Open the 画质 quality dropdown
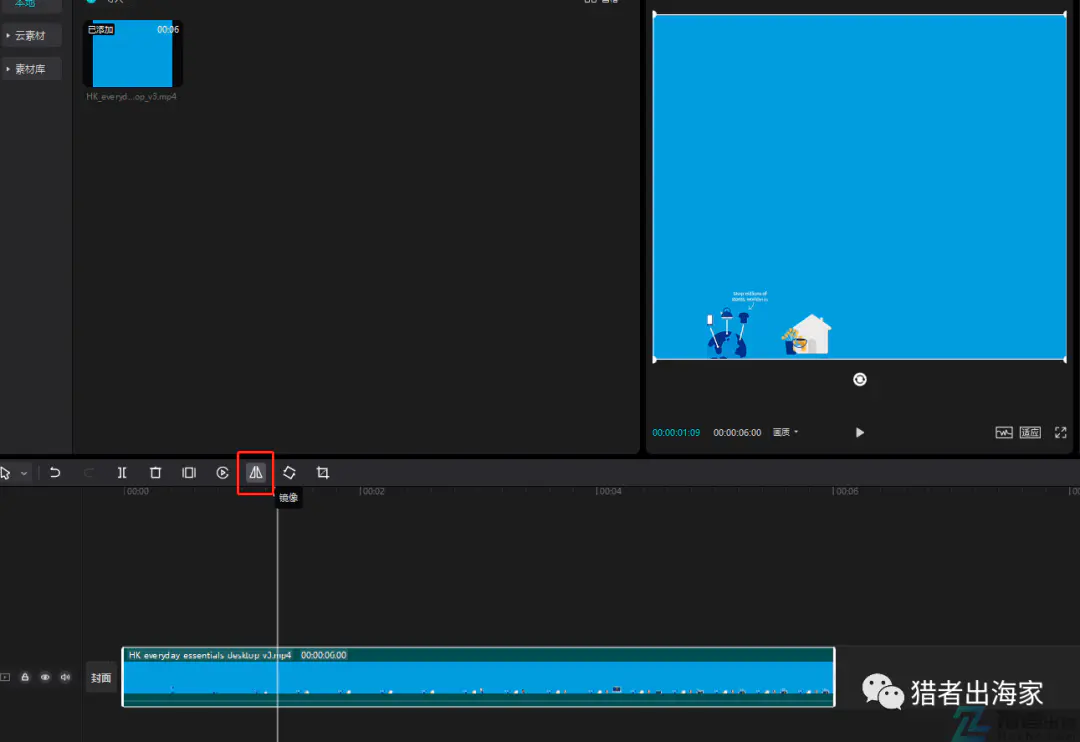The width and height of the screenshot is (1080, 742). (x=786, y=432)
